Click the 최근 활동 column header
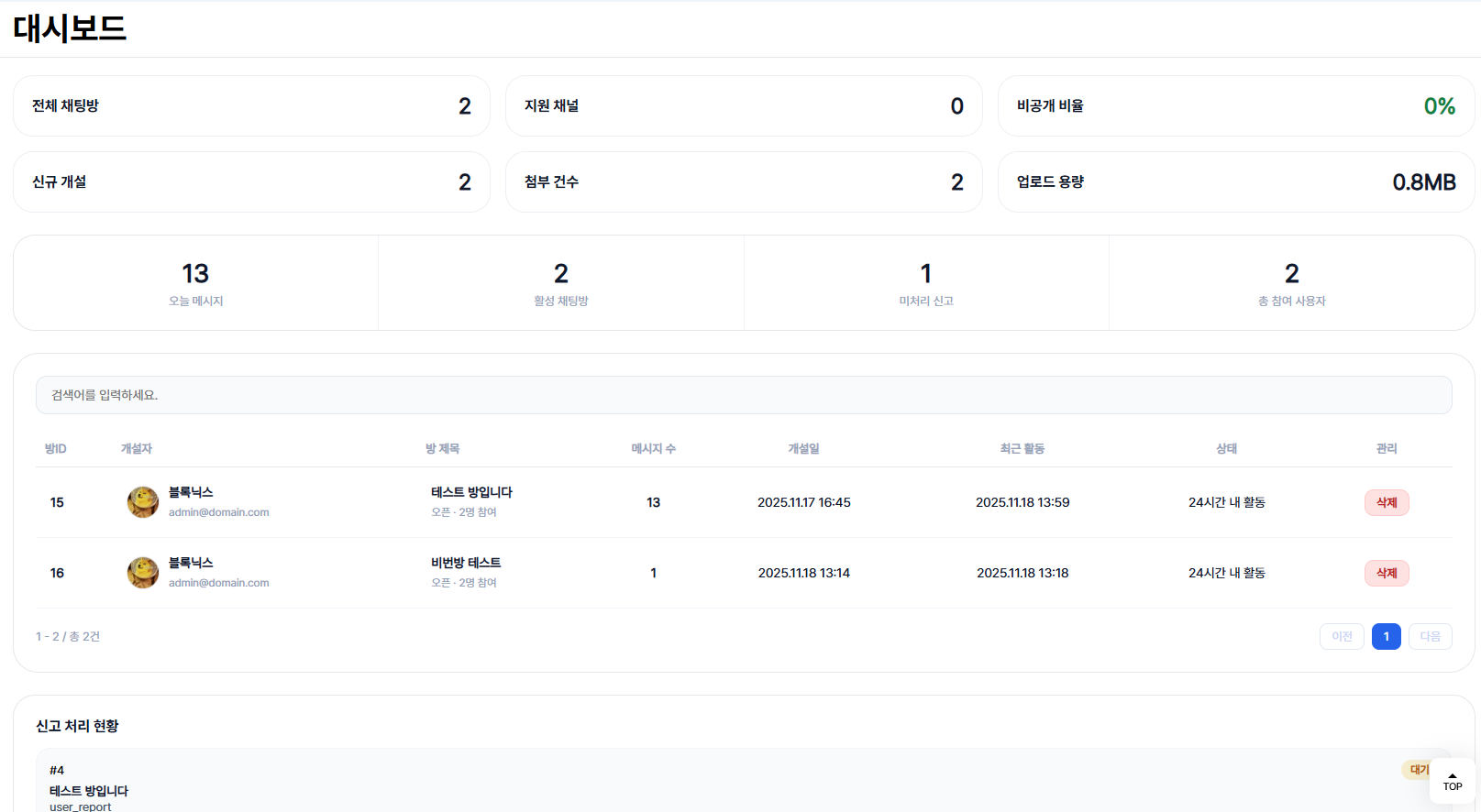Screen dimensions: 1481x812 pyautogui.click(x=1022, y=449)
